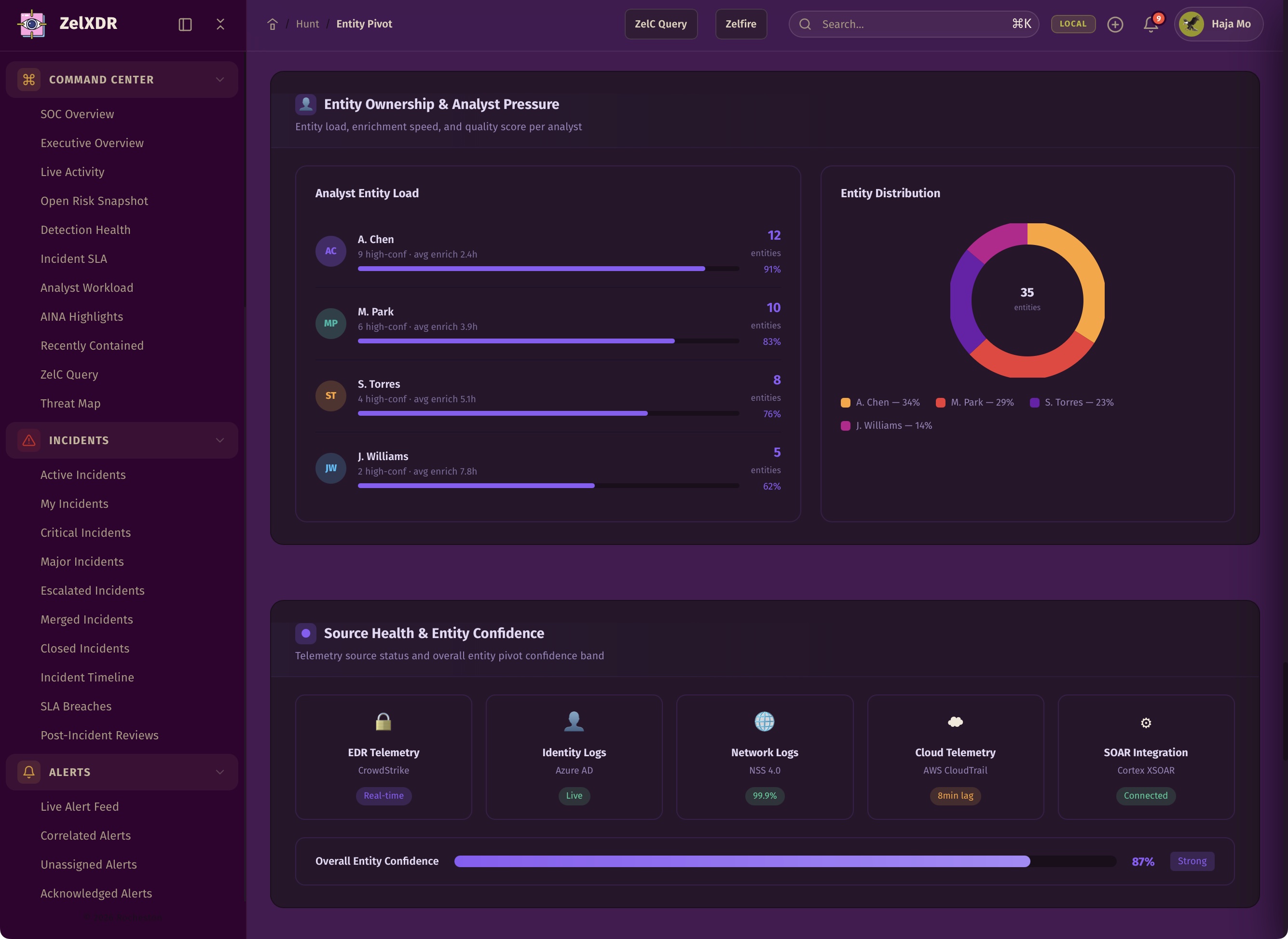Click the Overall Entity Confidence progress bar
Screen dimensions: 1288x939
pos(784,861)
